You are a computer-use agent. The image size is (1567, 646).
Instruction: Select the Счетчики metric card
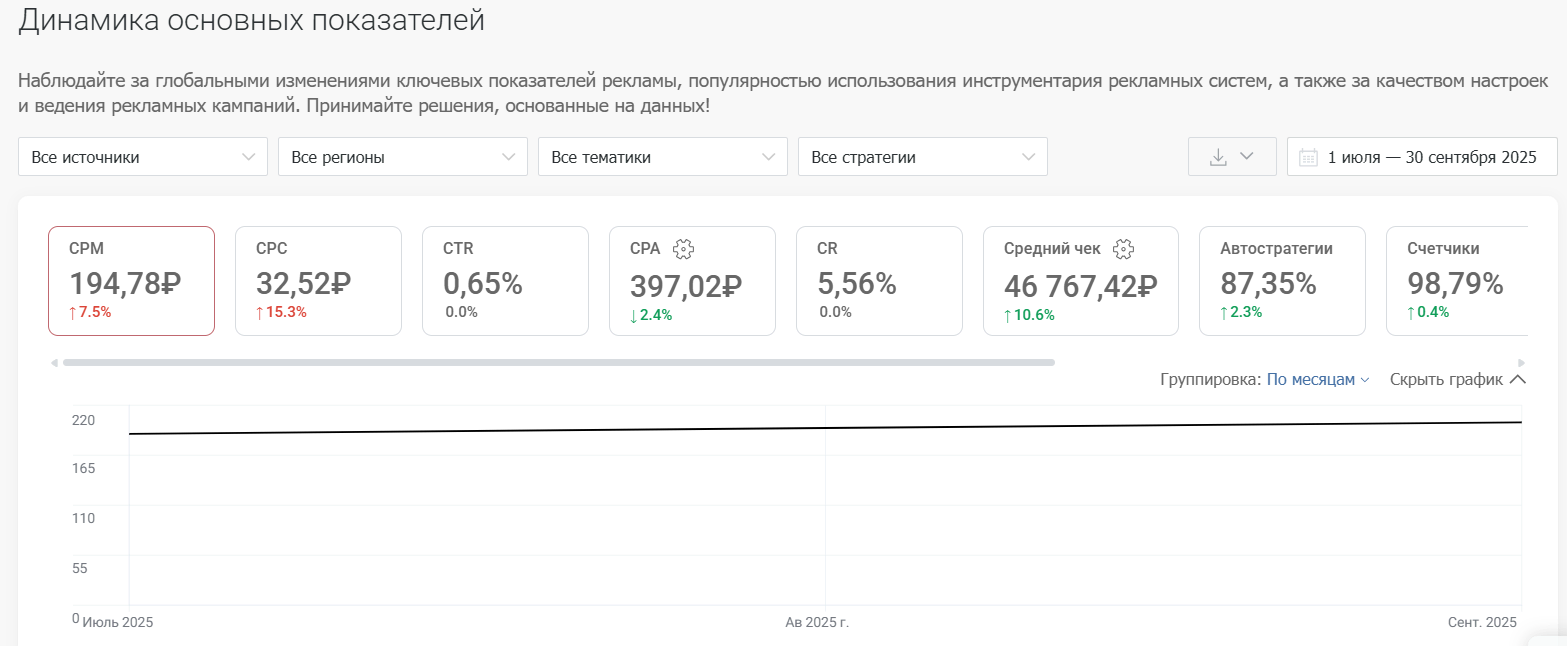(1457, 281)
